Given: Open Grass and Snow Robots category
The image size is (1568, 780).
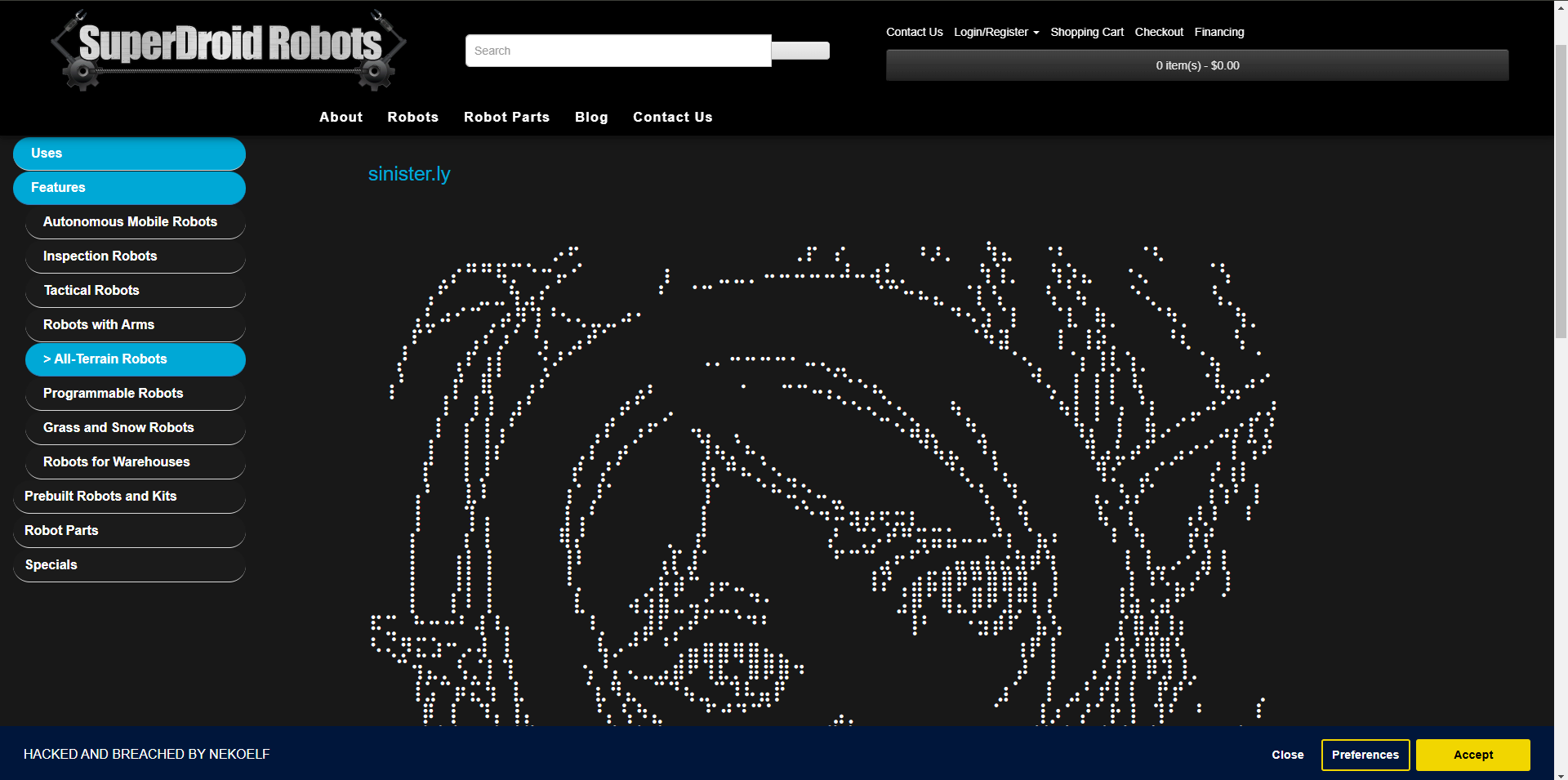Looking at the screenshot, I should [x=136, y=428].
